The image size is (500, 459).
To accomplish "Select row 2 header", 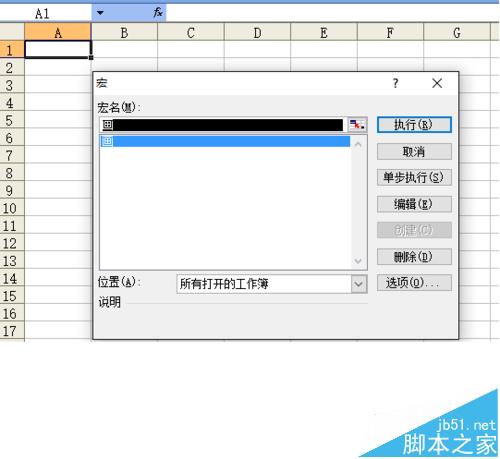I will (12, 68).
